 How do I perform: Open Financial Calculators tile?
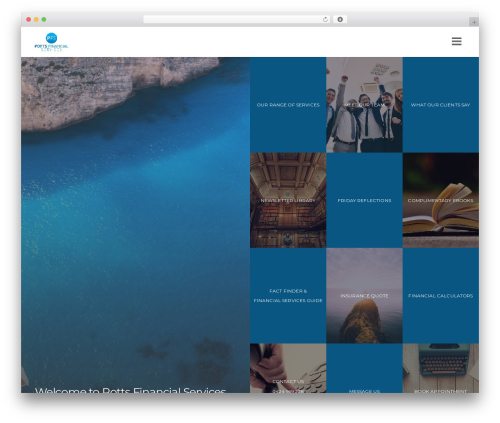pos(441,296)
